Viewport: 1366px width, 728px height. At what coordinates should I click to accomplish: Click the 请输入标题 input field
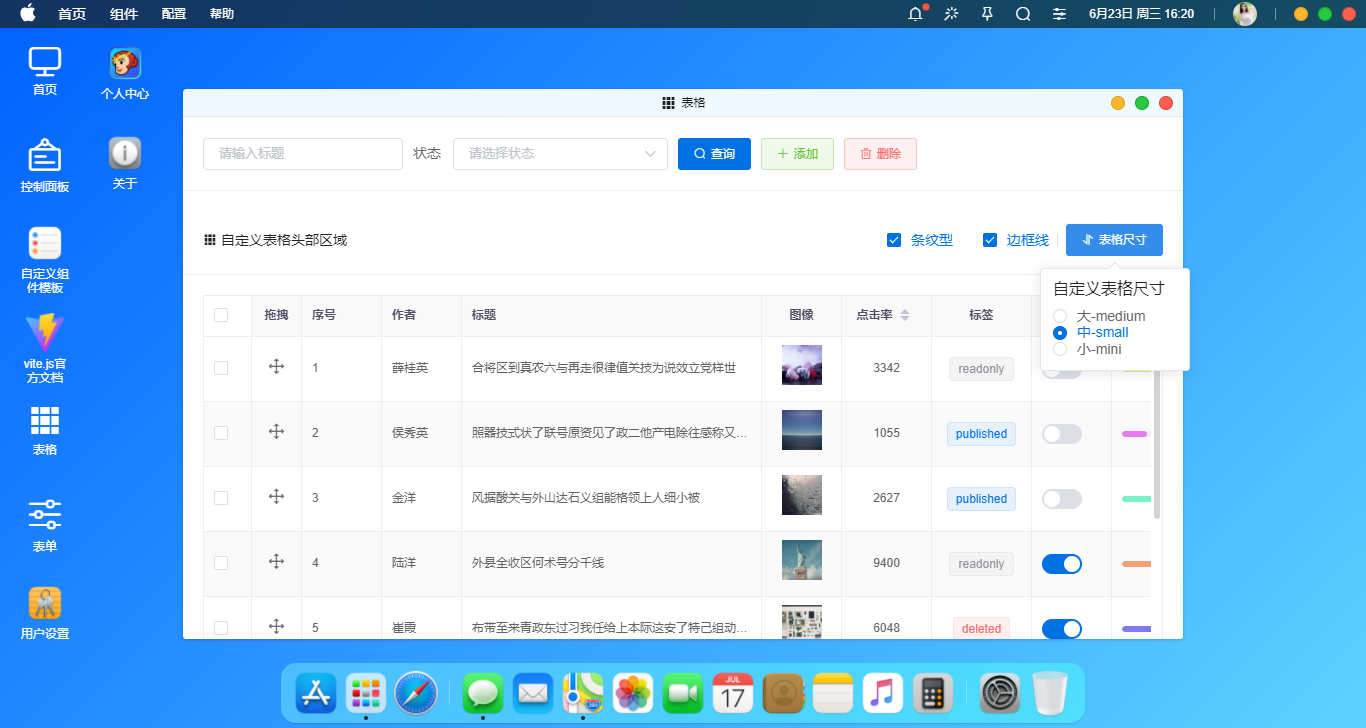pyautogui.click(x=302, y=154)
